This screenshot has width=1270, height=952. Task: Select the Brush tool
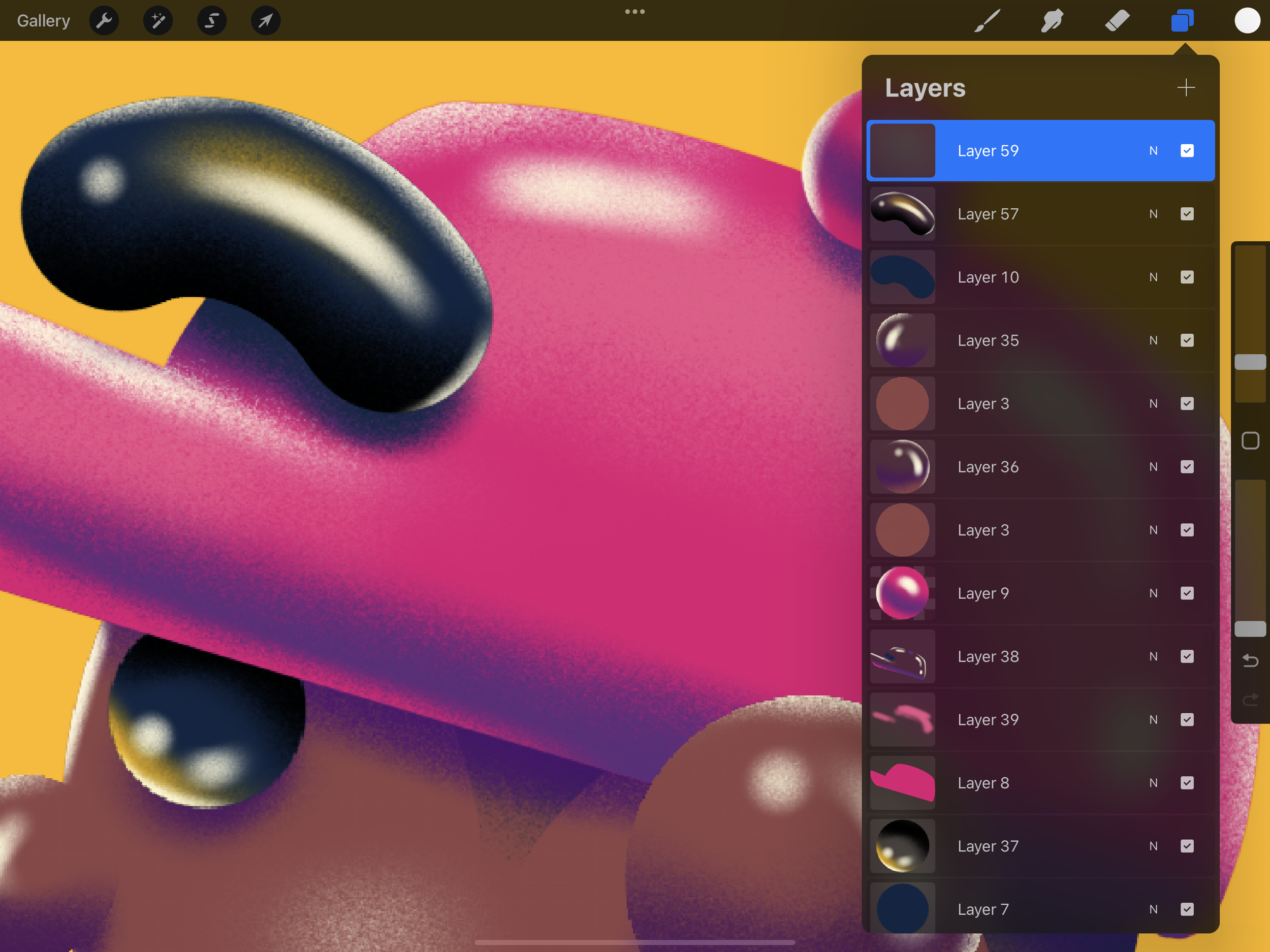(x=987, y=21)
